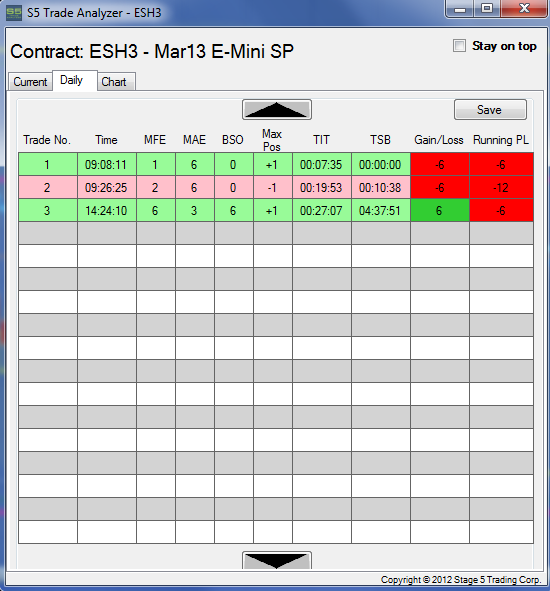Click the TSB value 00:10:38
The height and width of the screenshot is (591, 550).
click(381, 187)
